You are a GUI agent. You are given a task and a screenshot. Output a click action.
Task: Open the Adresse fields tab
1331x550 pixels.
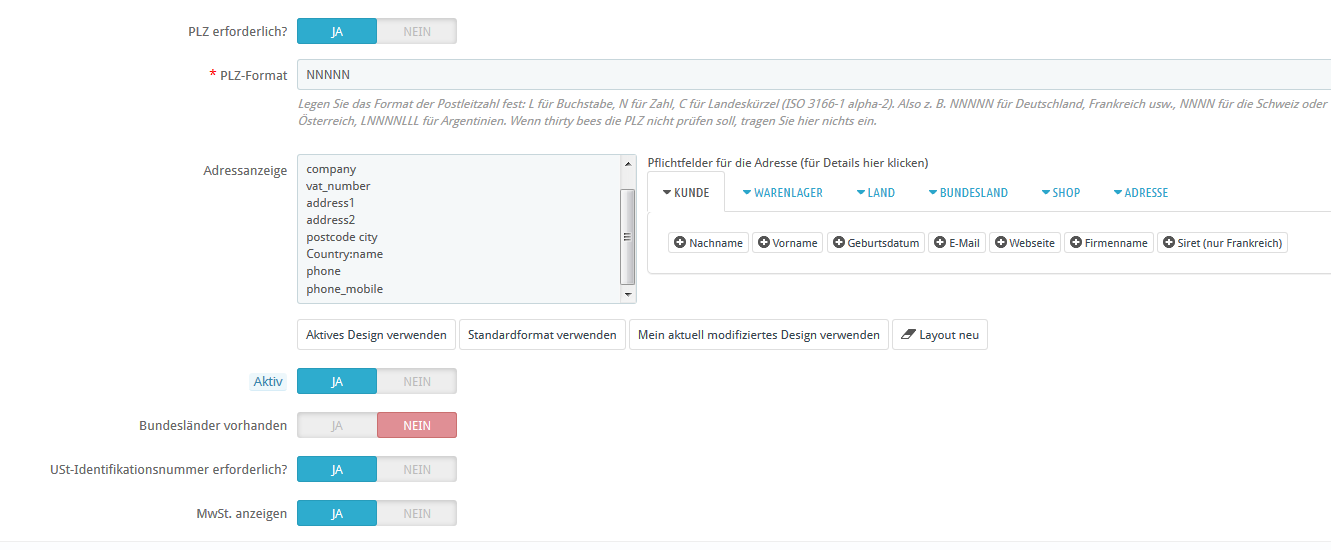[x=1140, y=192]
